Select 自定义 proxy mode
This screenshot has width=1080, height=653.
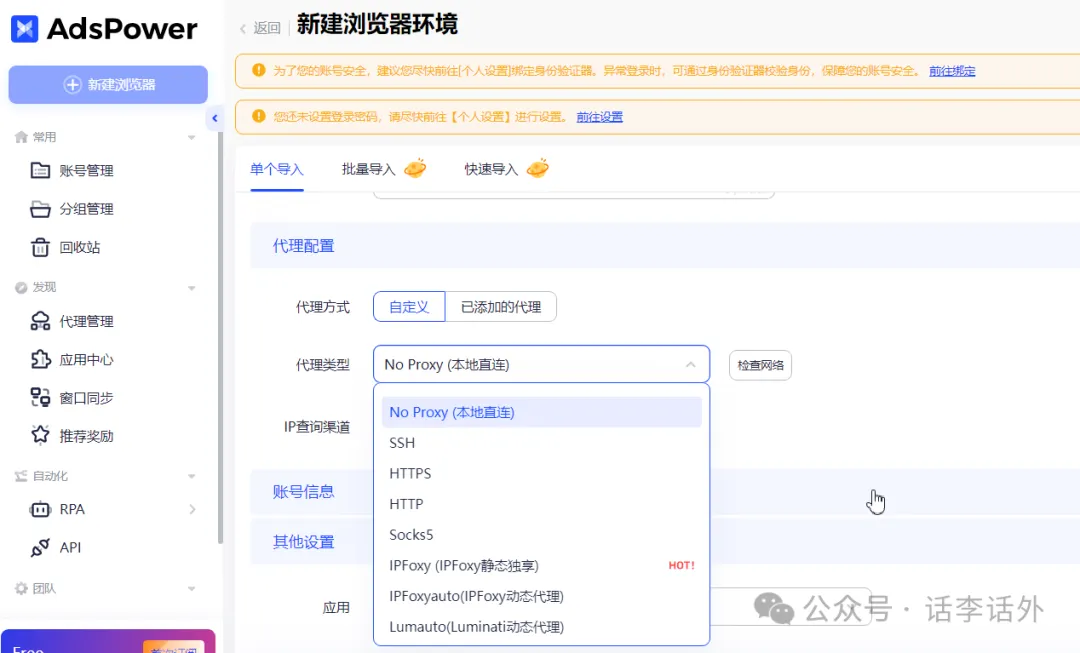click(x=409, y=307)
